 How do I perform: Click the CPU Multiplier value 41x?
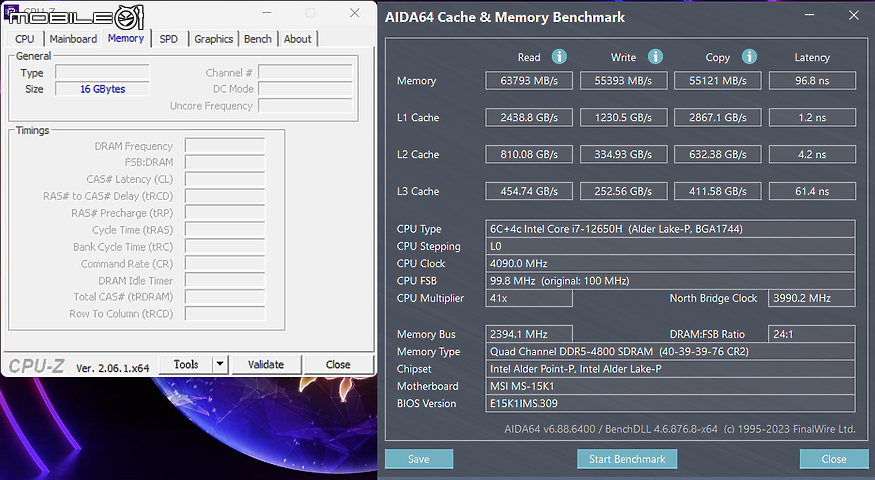[x=529, y=298]
